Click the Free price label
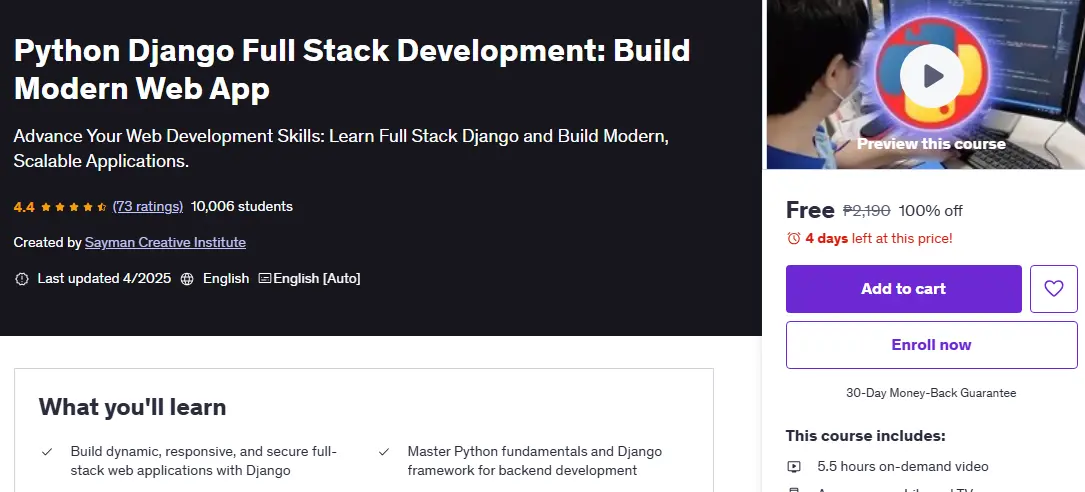This screenshot has width=1085, height=492. 810,210
